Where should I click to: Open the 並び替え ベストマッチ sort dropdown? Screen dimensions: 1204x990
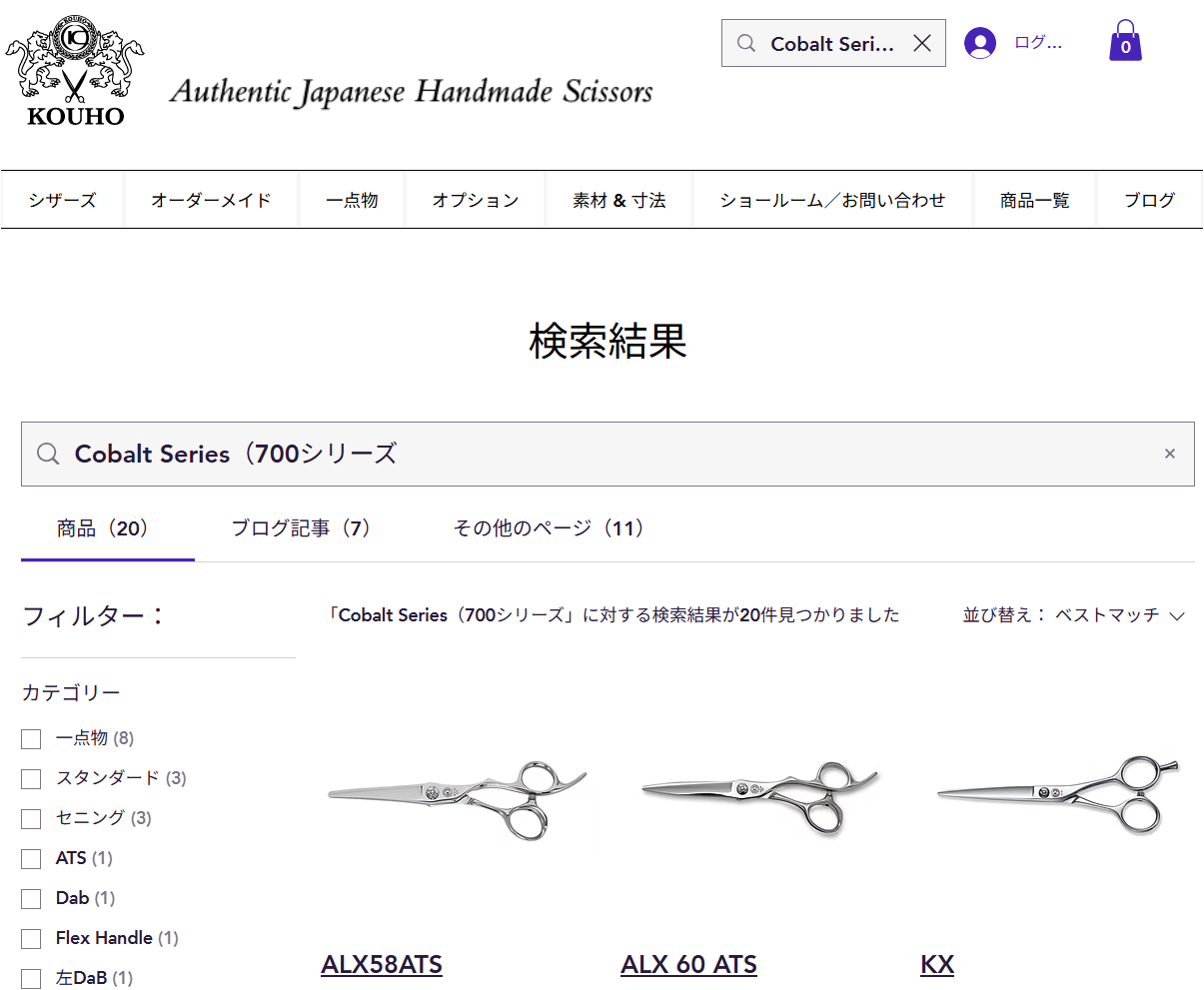pos(1073,615)
